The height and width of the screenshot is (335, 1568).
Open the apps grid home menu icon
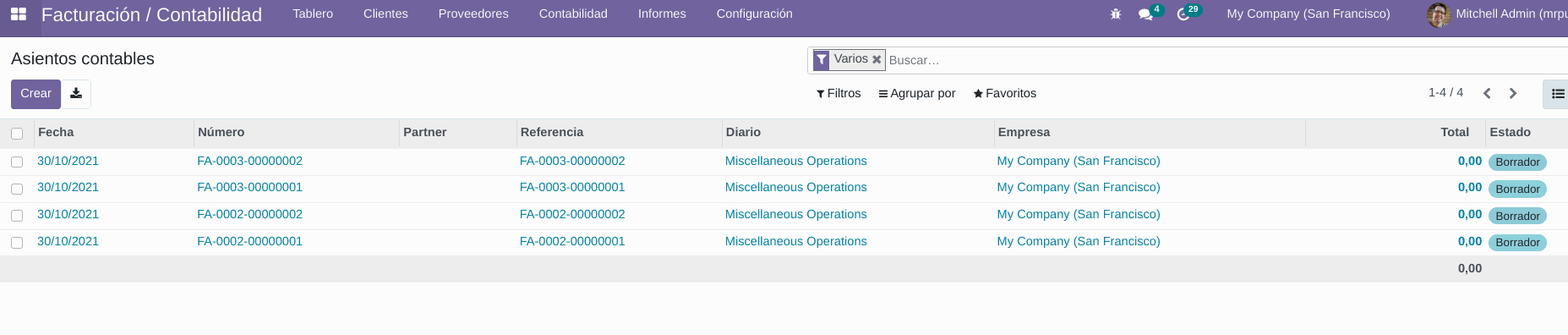19,14
